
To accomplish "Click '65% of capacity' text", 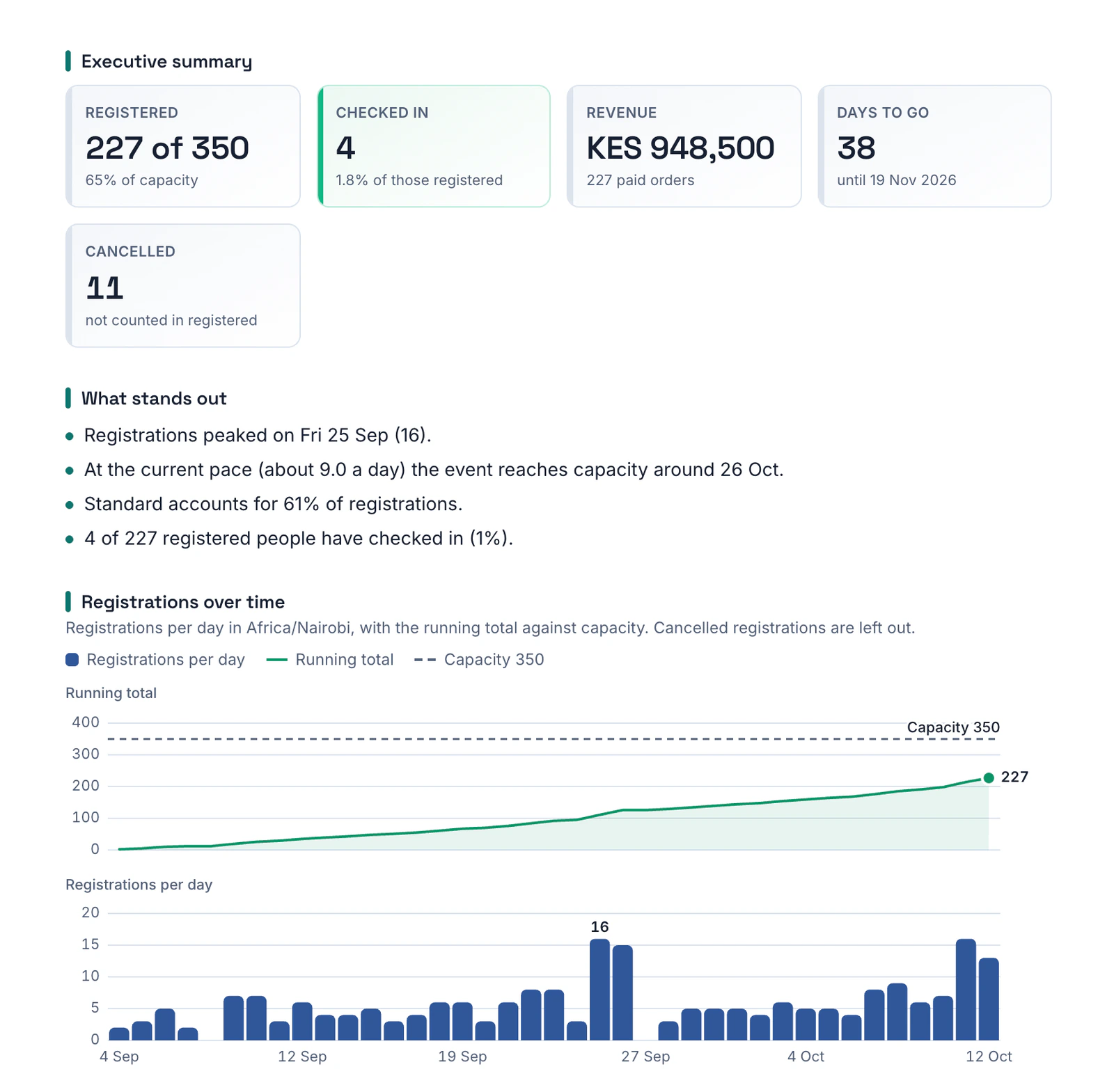I will 142,180.
